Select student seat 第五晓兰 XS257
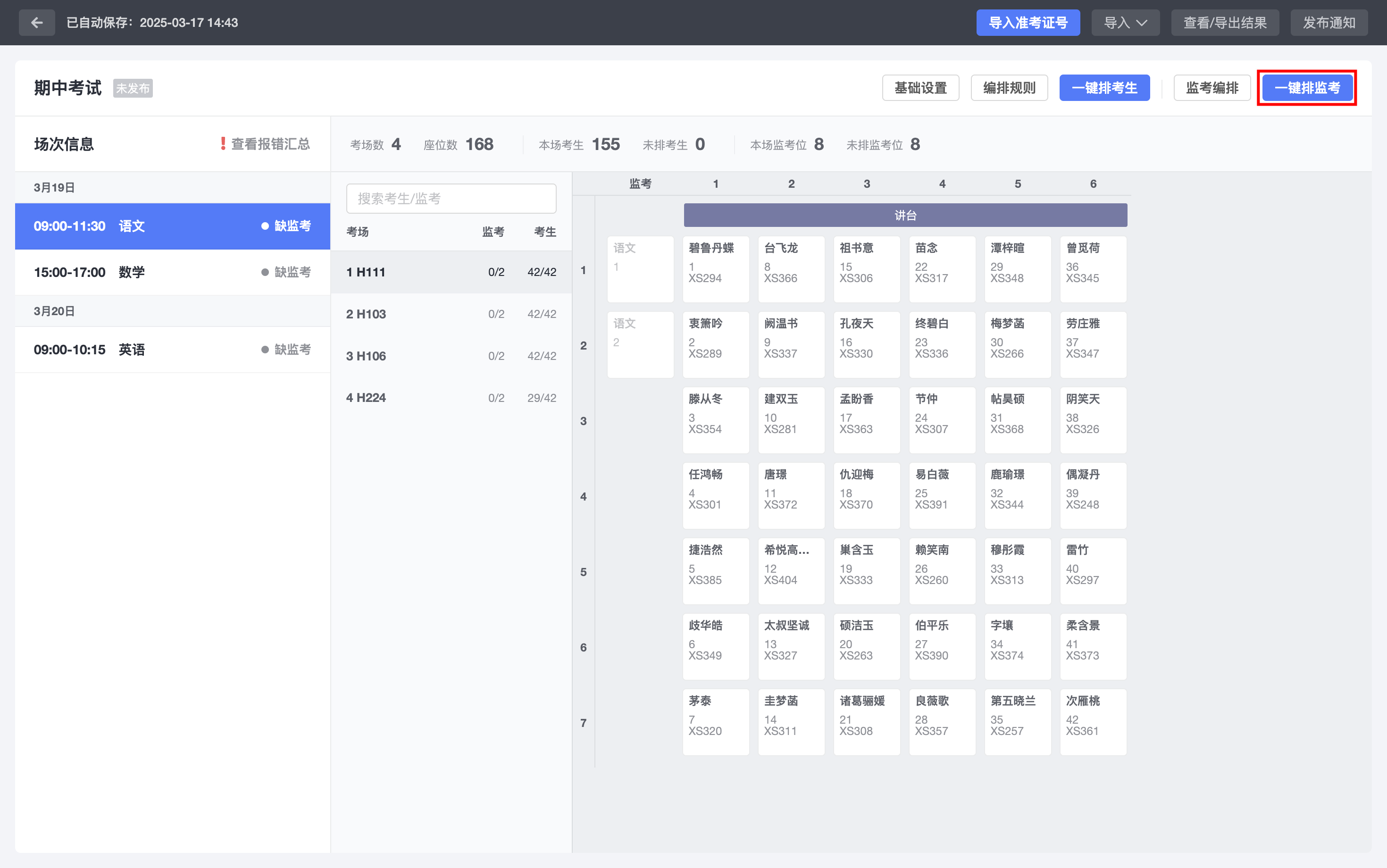1387x868 pixels. pyautogui.click(x=1018, y=722)
